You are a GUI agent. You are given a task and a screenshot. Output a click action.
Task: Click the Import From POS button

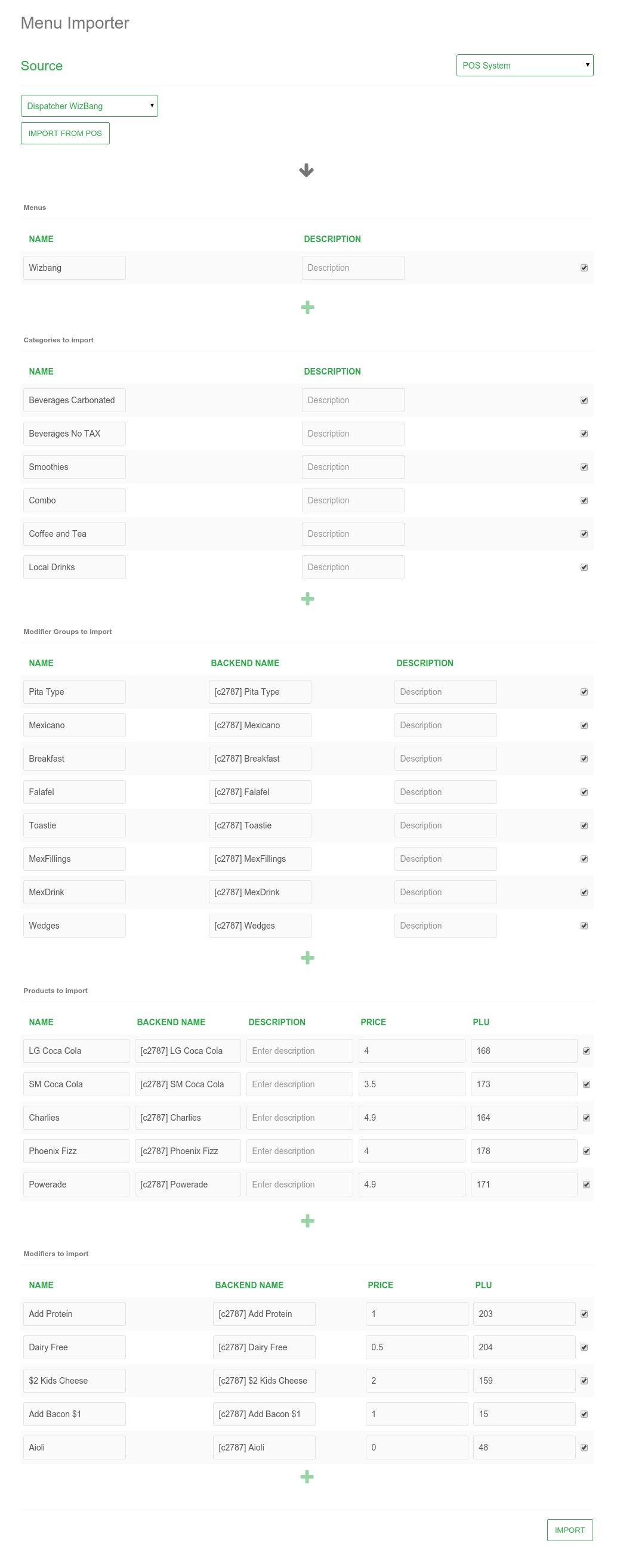tap(65, 134)
